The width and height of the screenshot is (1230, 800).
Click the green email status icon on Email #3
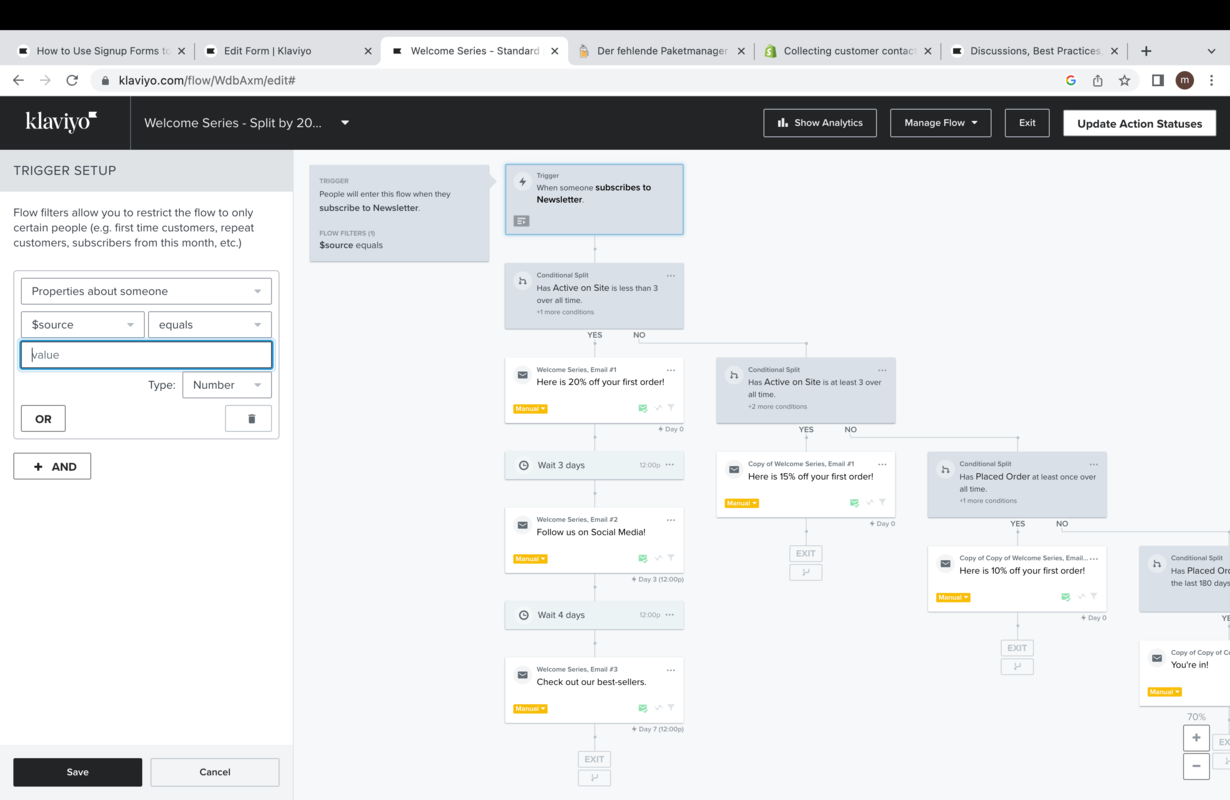644,708
